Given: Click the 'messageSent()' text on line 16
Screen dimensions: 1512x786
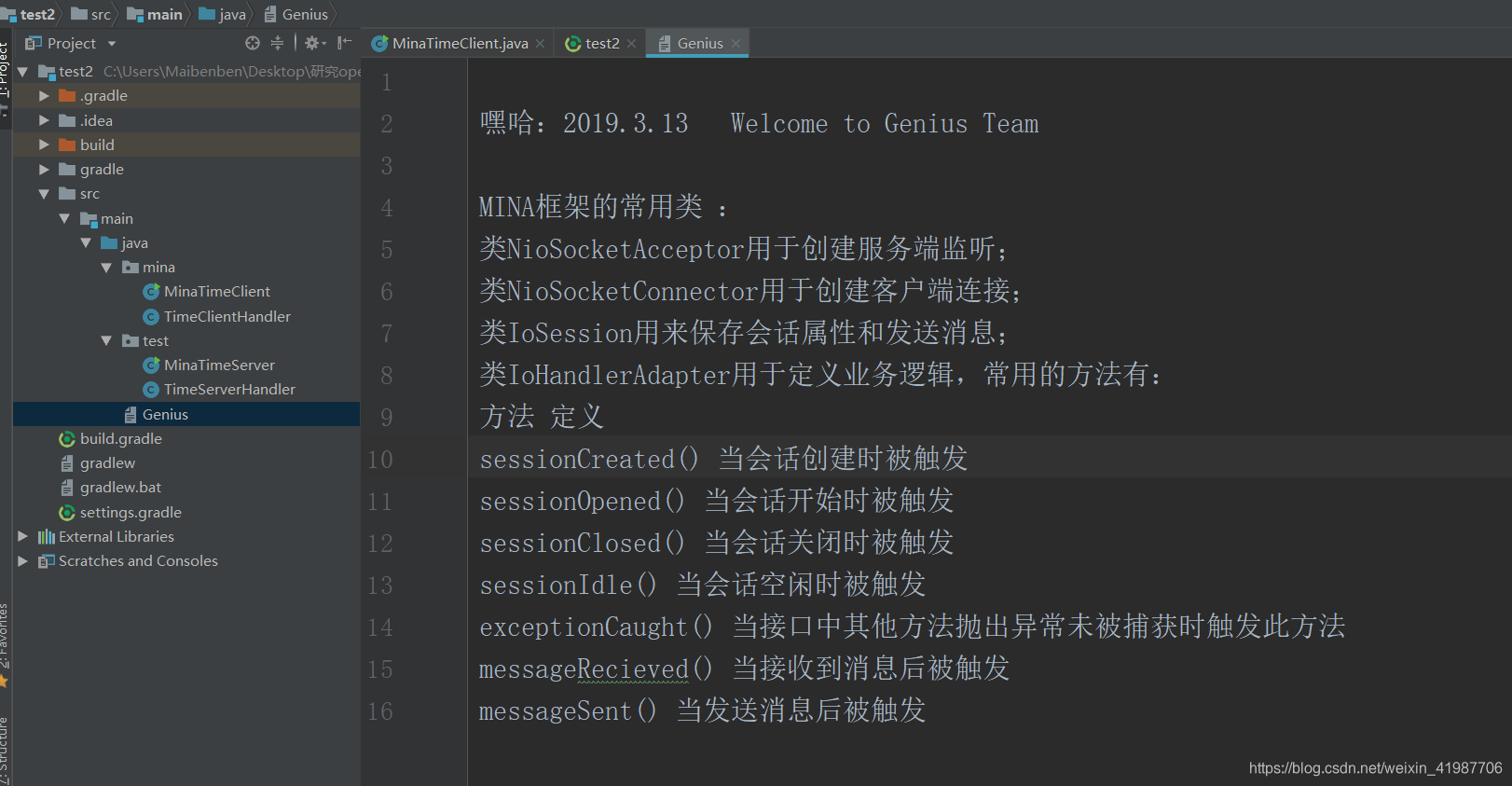Looking at the screenshot, I should [568, 710].
